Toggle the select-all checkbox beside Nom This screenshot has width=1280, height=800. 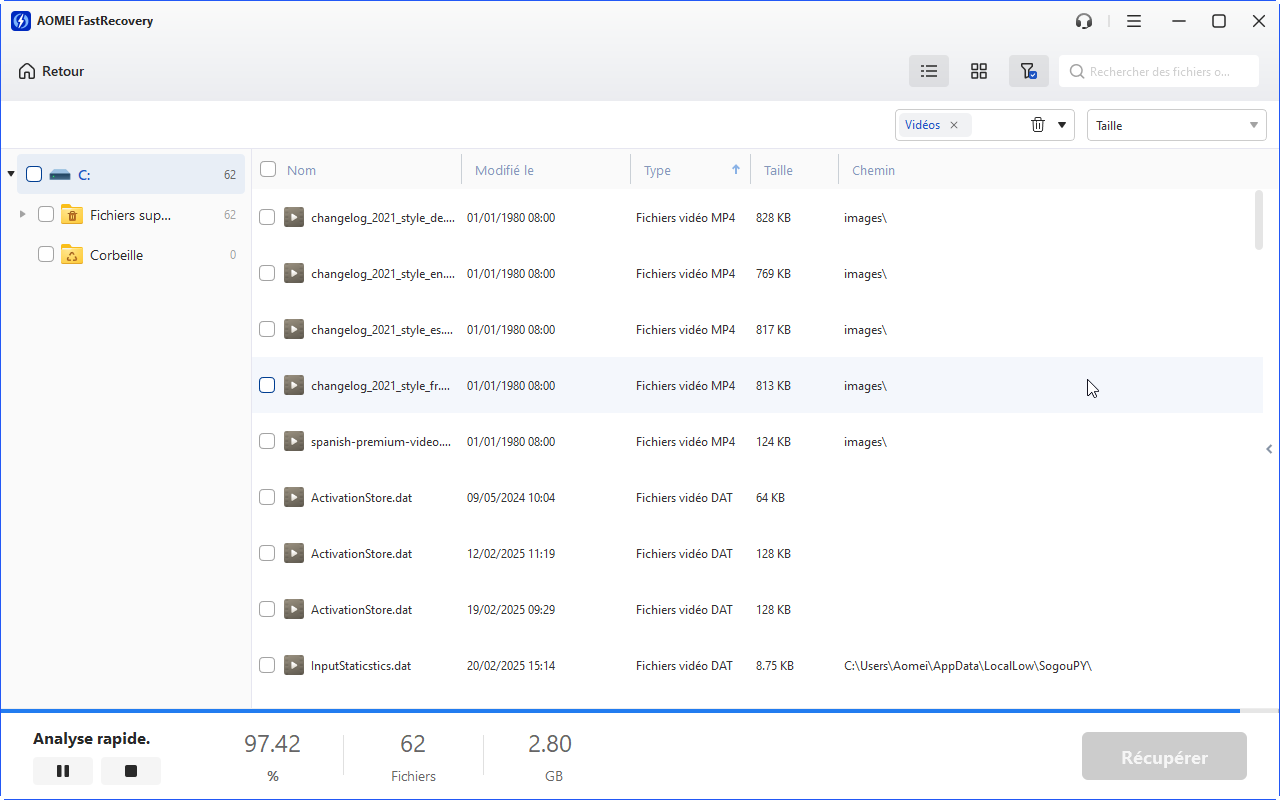268,170
